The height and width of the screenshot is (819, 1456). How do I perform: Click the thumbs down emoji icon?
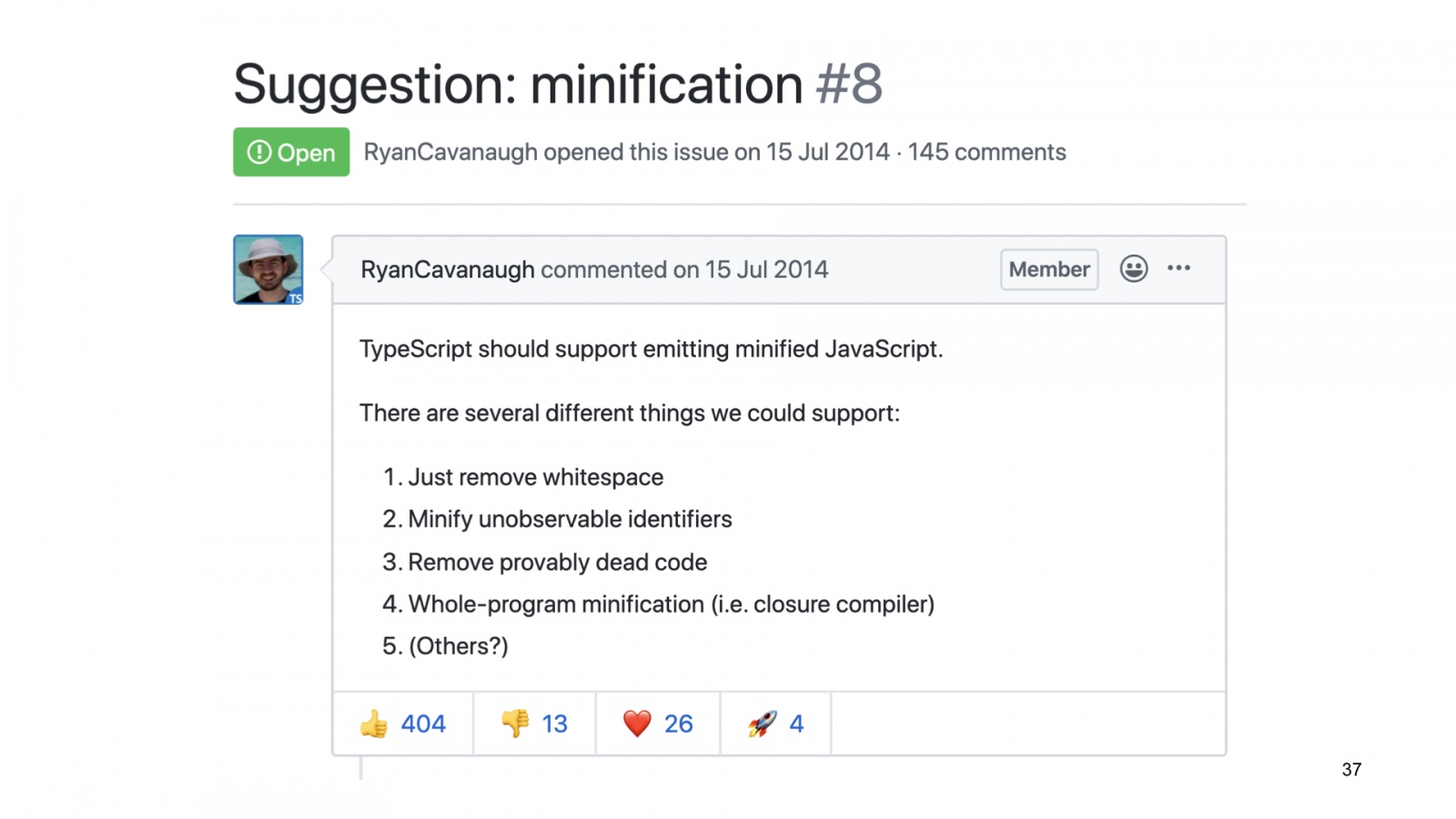515,723
